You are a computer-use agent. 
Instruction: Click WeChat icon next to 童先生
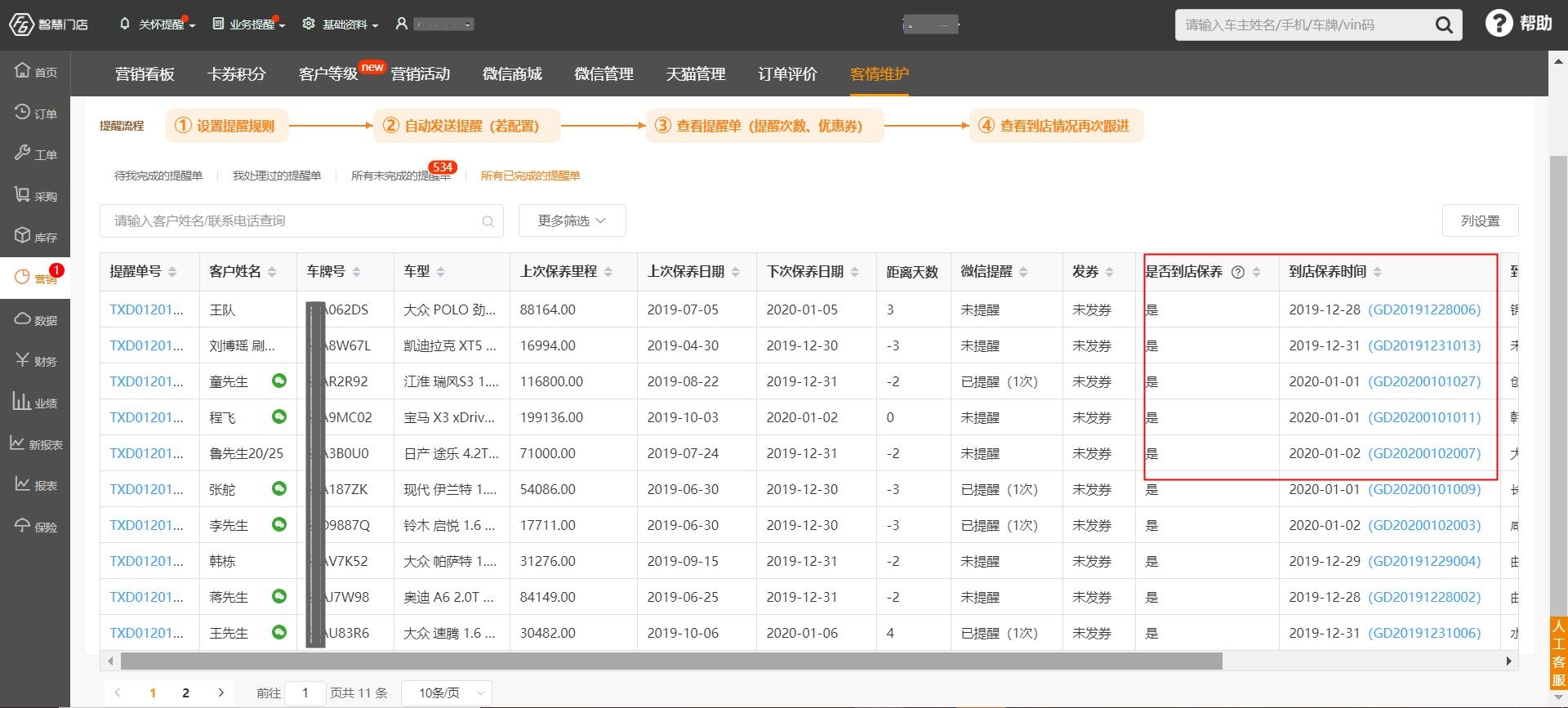279,381
